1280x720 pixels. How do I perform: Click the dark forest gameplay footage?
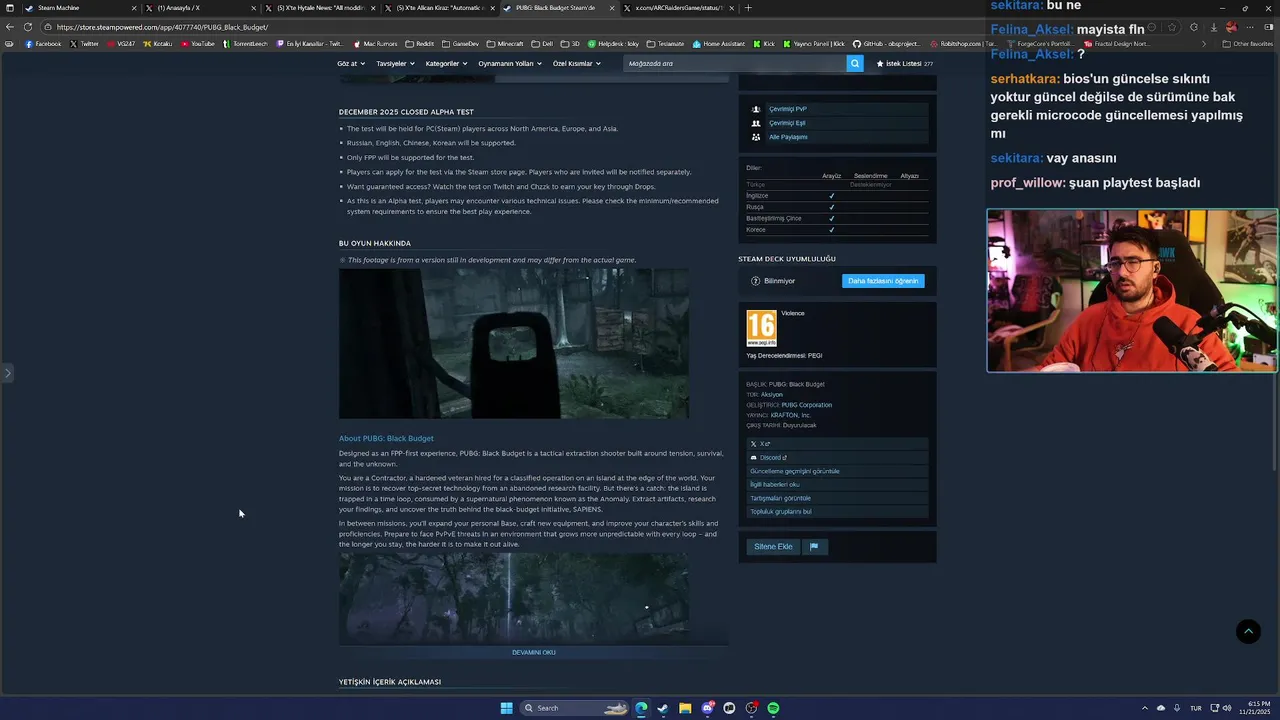click(x=513, y=598)
